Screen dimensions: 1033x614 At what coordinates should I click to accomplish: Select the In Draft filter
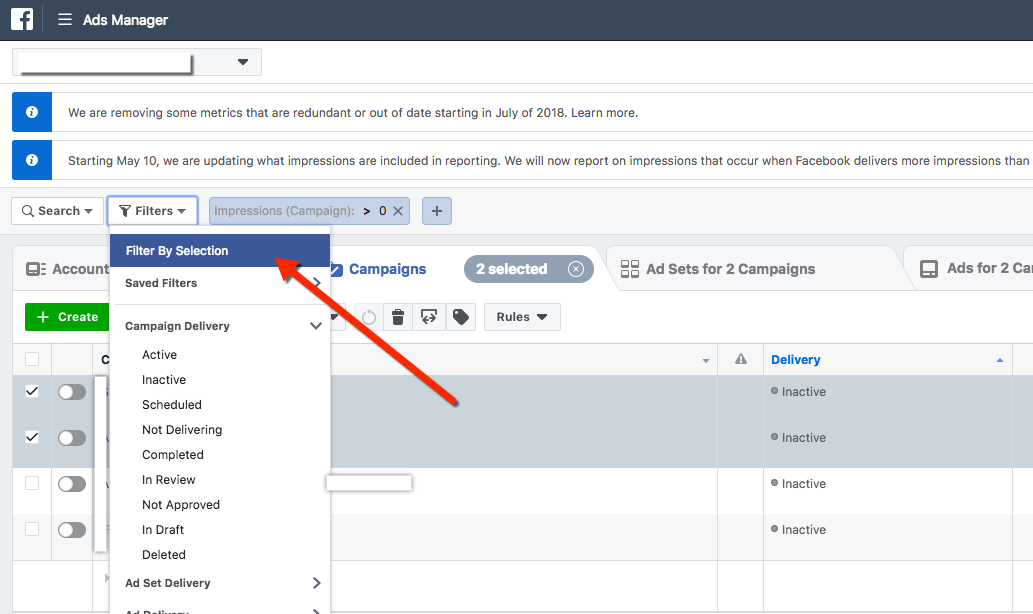click(x=163, y=530)
